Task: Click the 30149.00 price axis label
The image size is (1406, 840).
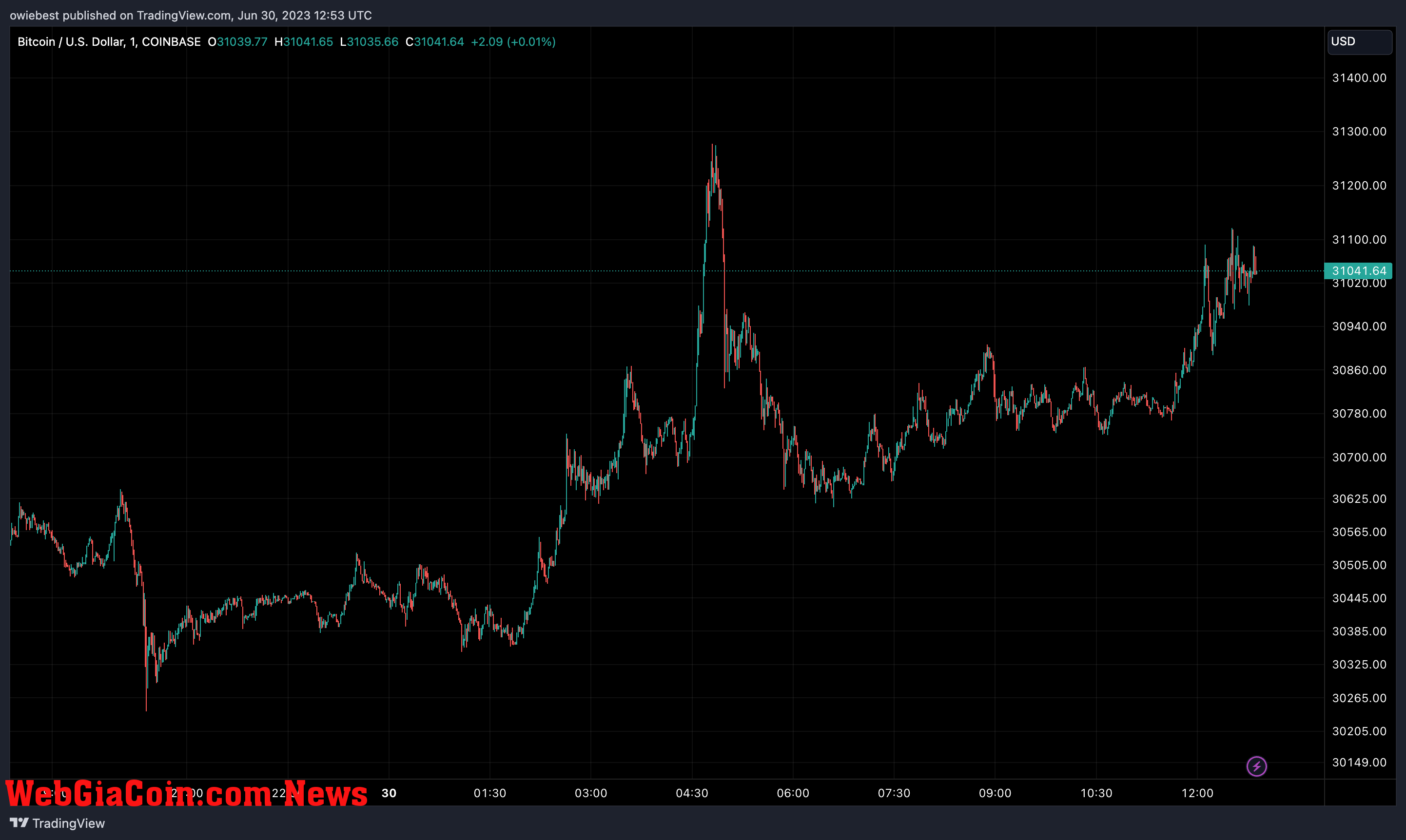Action: 1359,763
